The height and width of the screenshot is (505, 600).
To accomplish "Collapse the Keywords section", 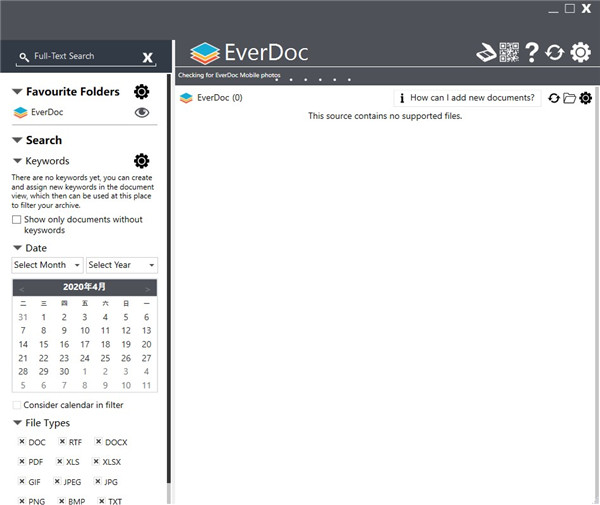I will (17, 161).
